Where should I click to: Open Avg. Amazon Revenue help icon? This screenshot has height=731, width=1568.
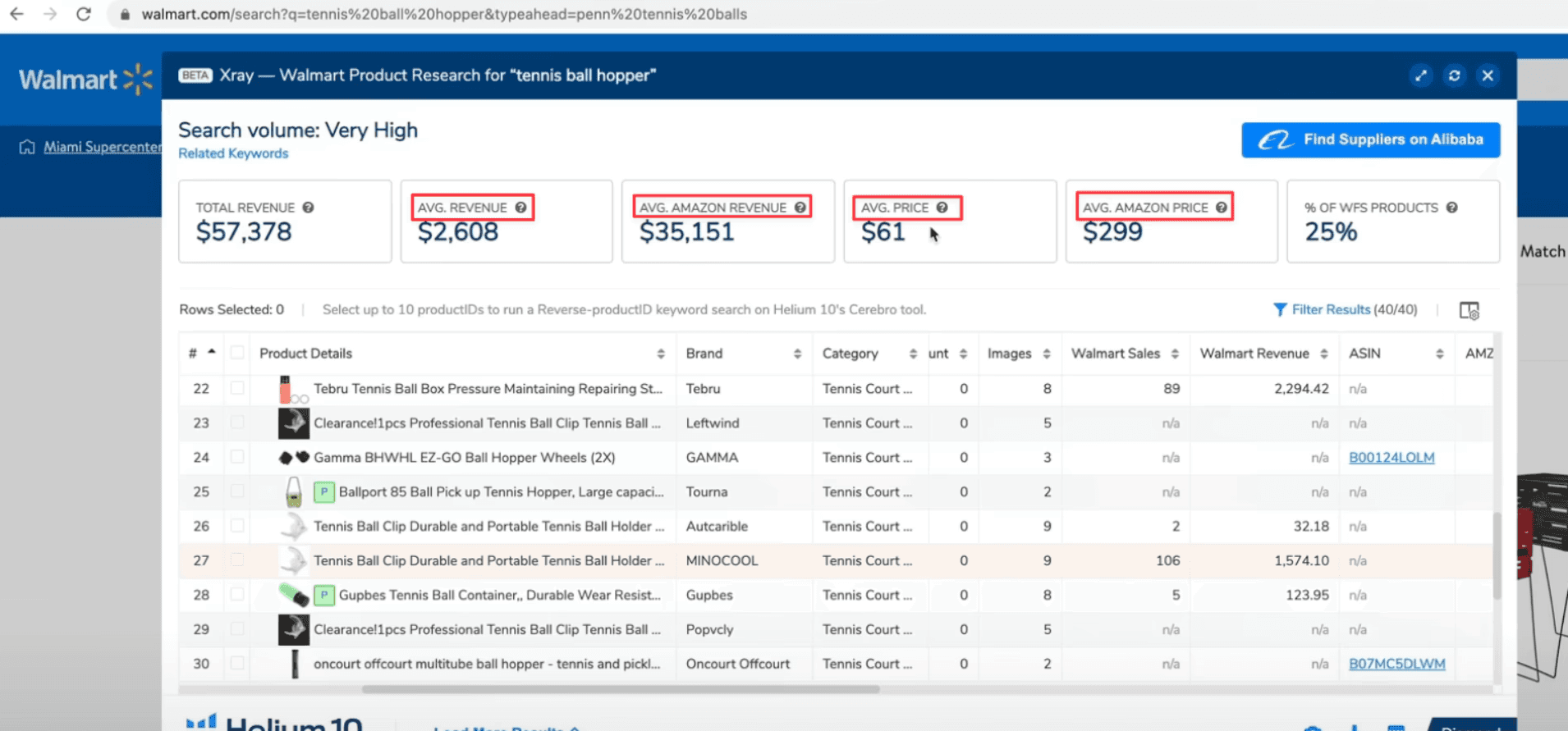(x=800, y=208)
